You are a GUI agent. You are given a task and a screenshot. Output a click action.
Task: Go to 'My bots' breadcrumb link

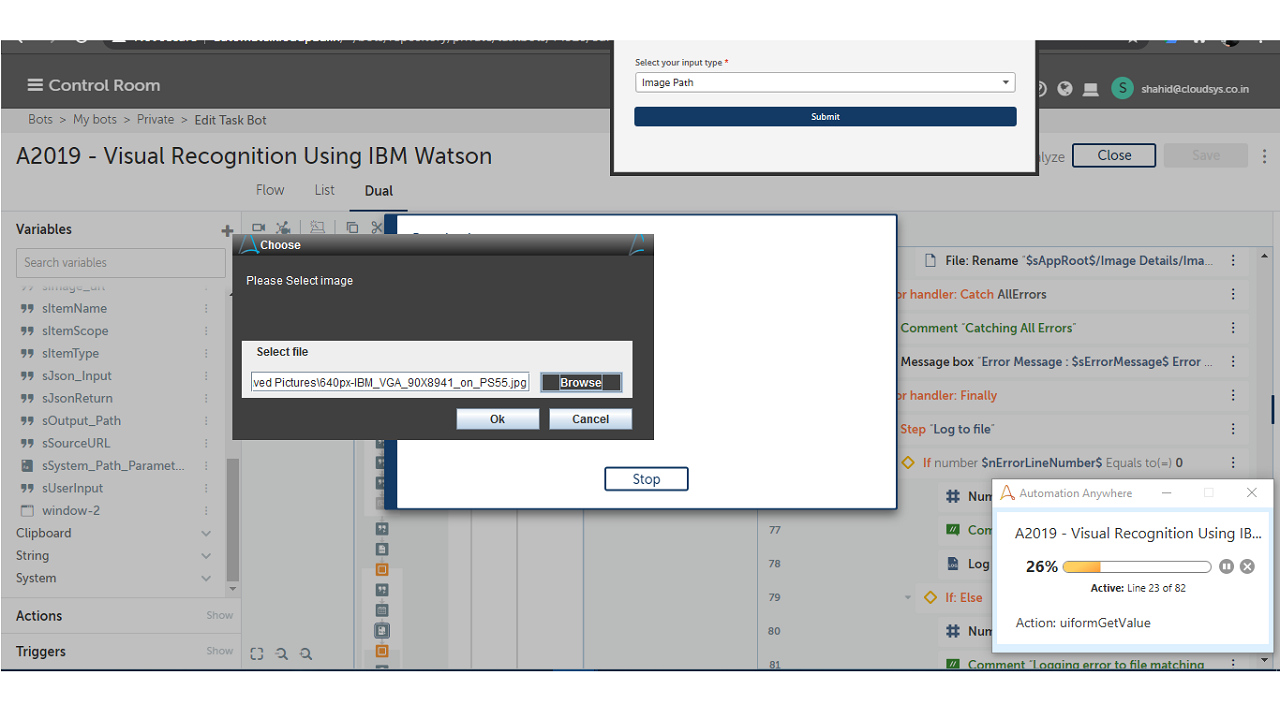(x=95, y=119)
